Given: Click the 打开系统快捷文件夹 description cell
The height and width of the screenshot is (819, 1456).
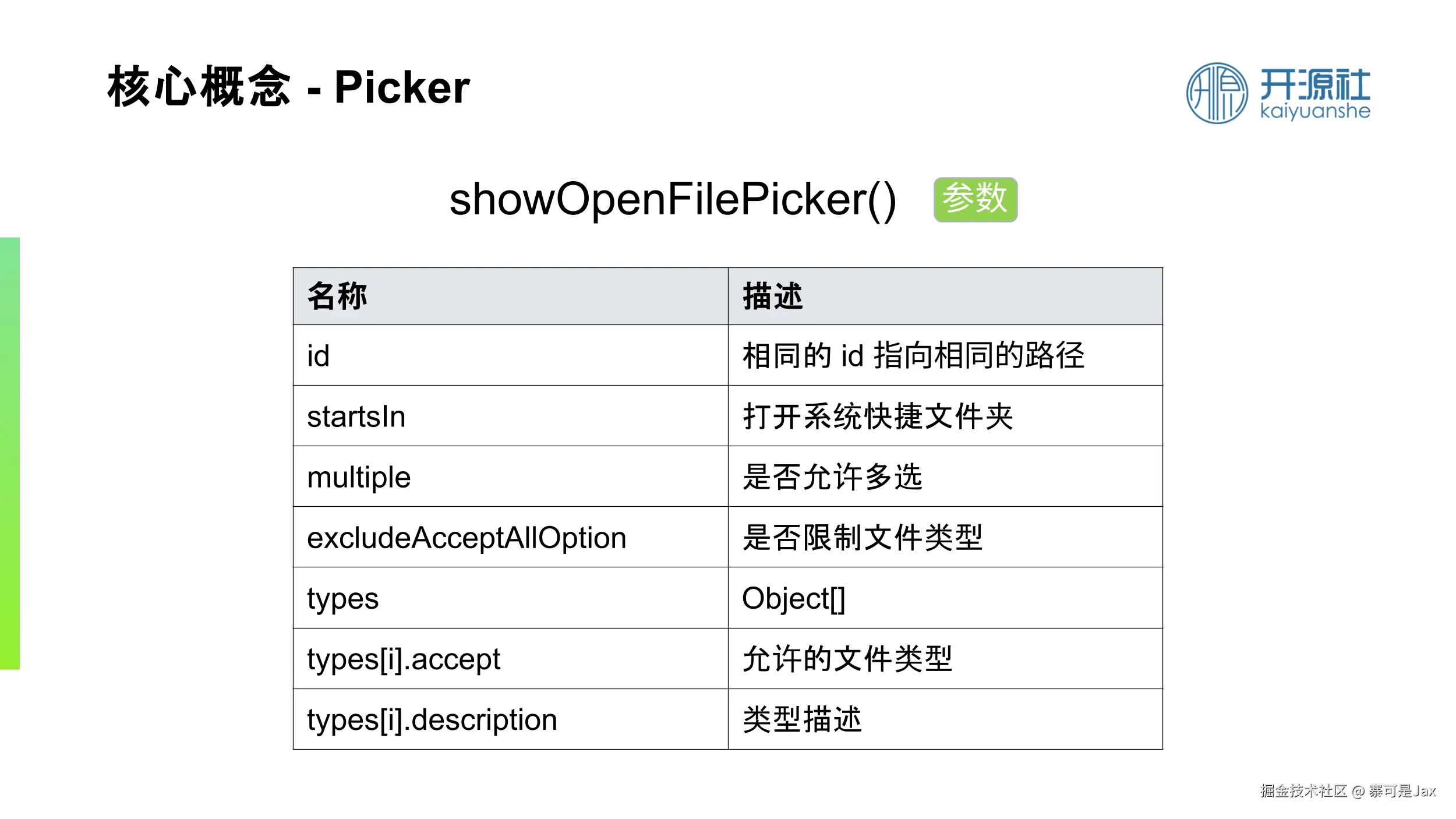Looking at the screenshot, I should 945,415.
